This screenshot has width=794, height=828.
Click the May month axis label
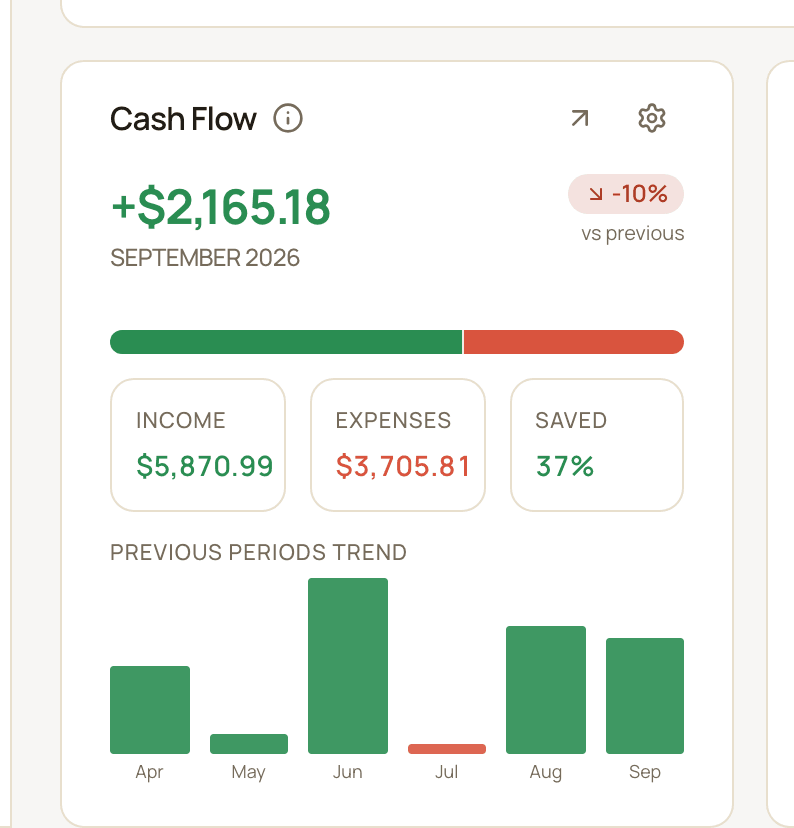point(248,773)
